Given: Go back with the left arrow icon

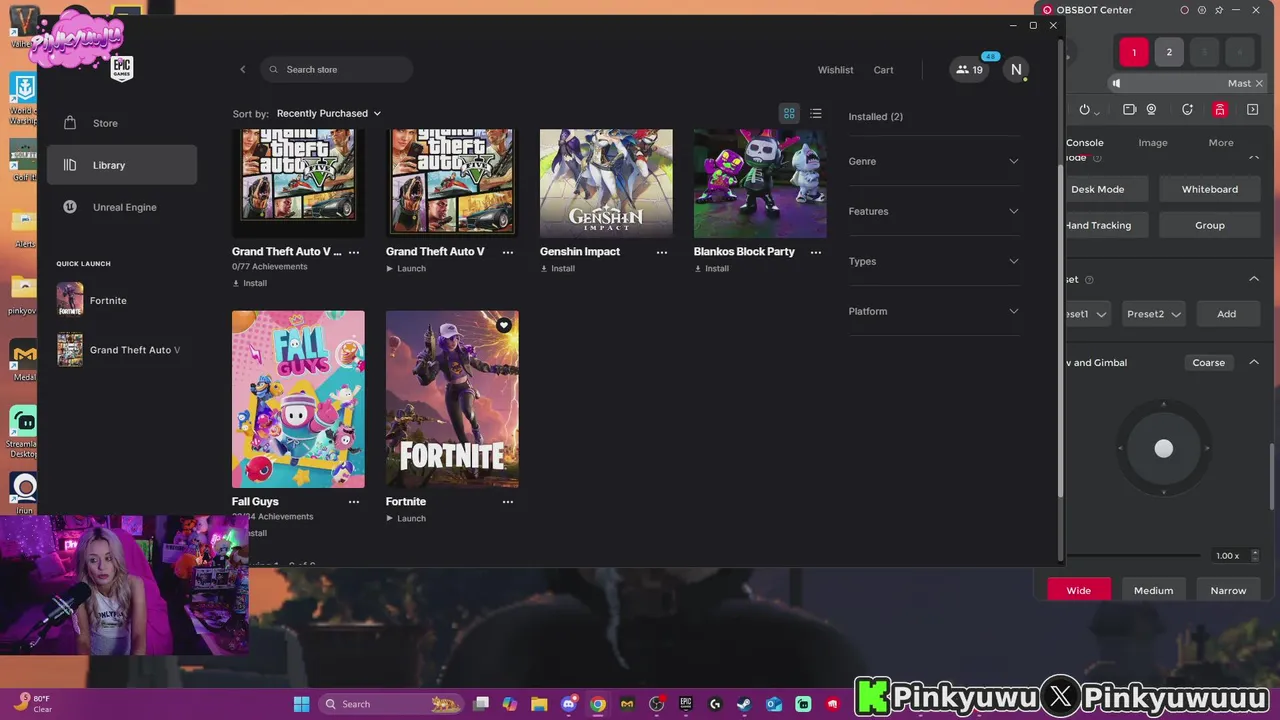Looking at the screenshot, I should click(x=242, y=69).
